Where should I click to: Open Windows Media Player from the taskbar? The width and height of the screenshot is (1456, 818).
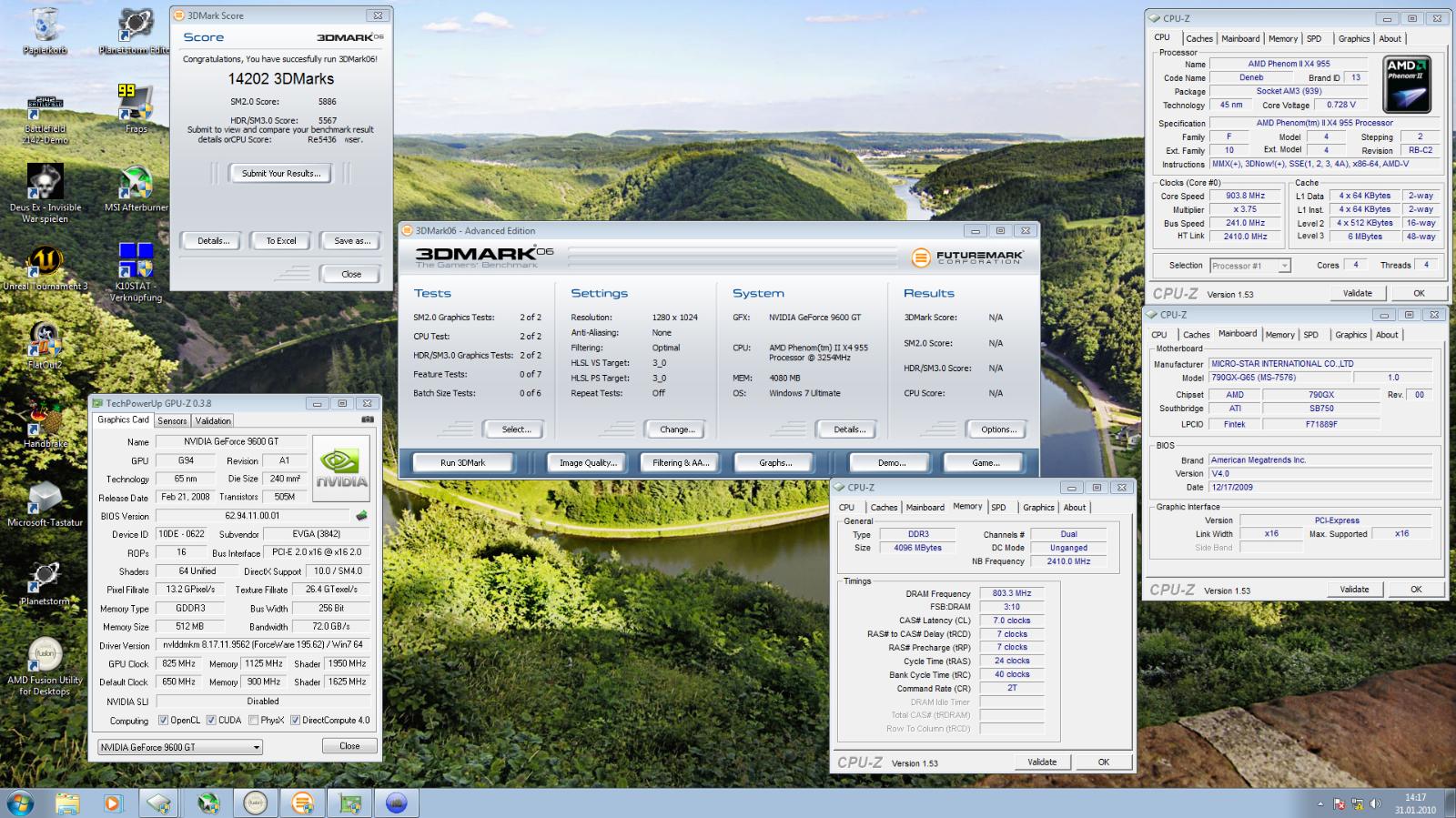click(113, 803)
